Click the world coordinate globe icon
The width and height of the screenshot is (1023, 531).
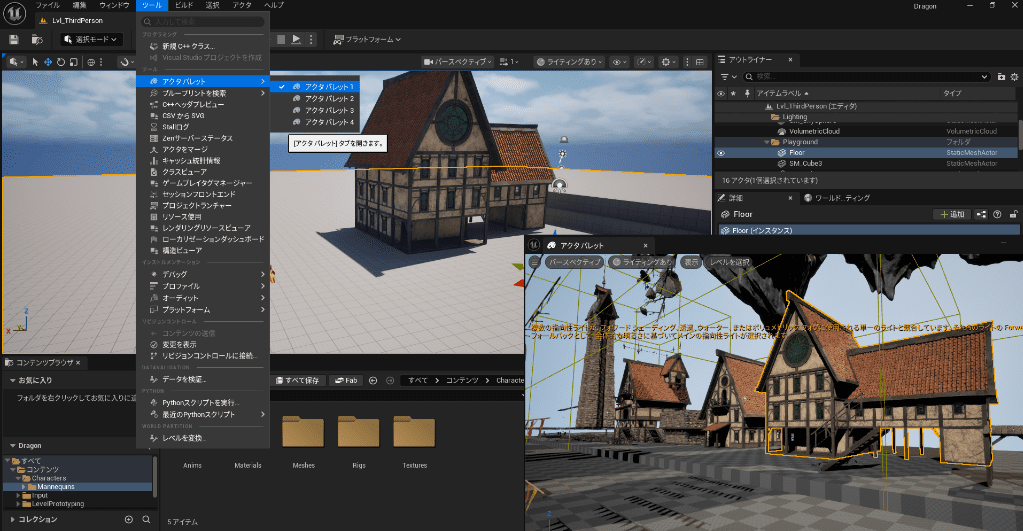coord(91,62)
